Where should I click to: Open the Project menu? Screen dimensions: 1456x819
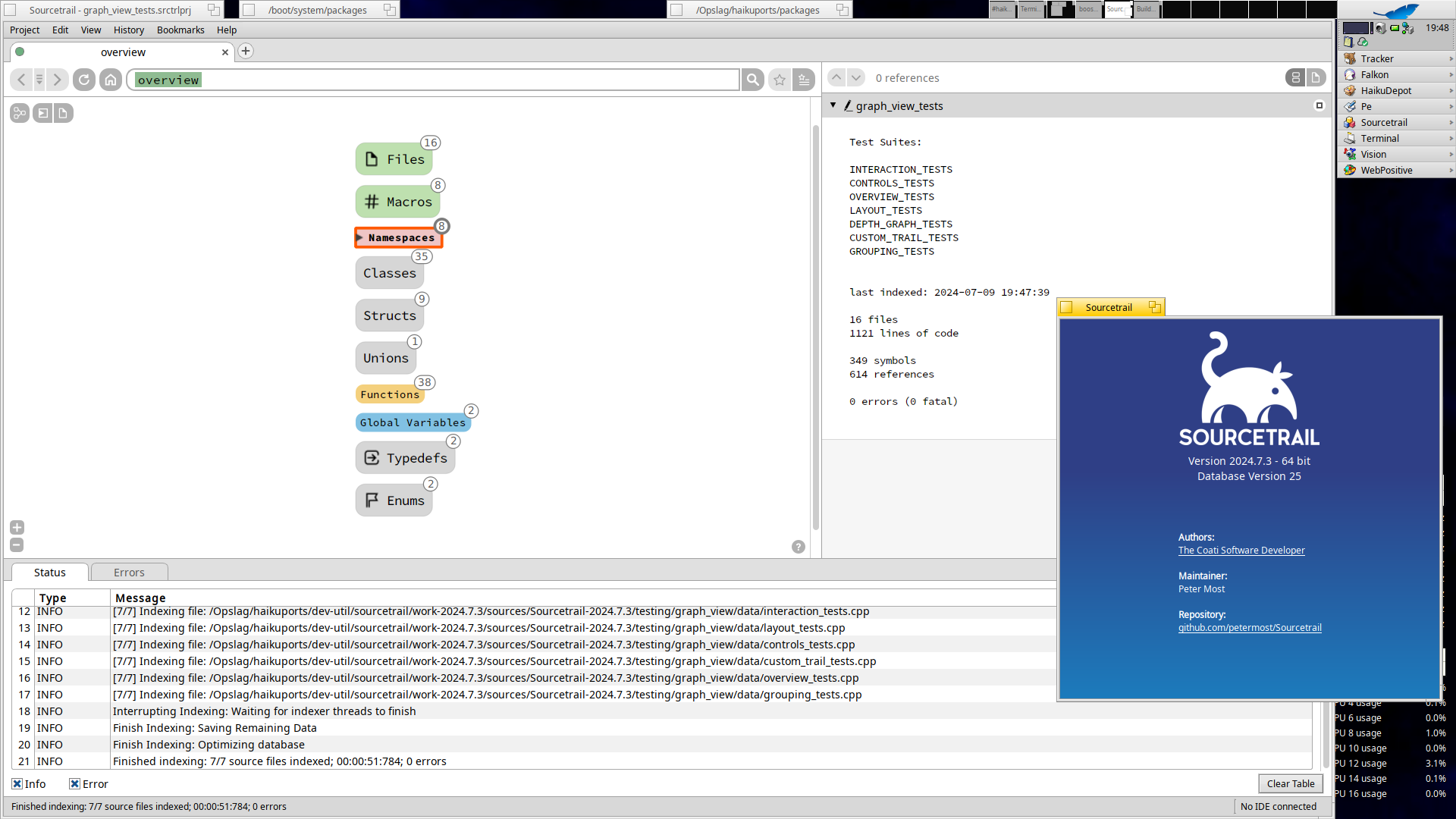coord(25,30)
